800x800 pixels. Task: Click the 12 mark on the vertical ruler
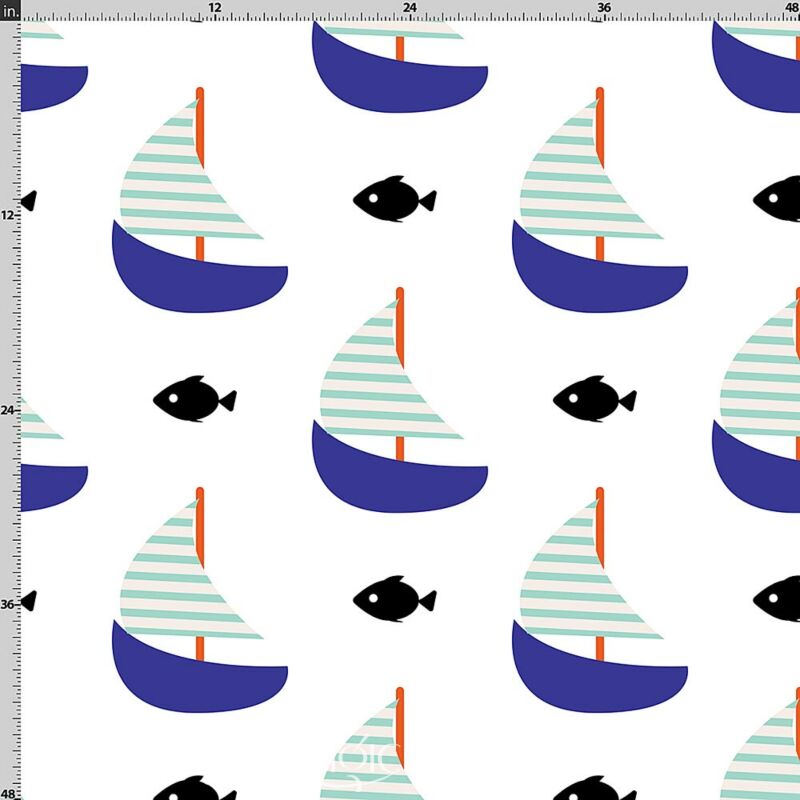(8, 215)
